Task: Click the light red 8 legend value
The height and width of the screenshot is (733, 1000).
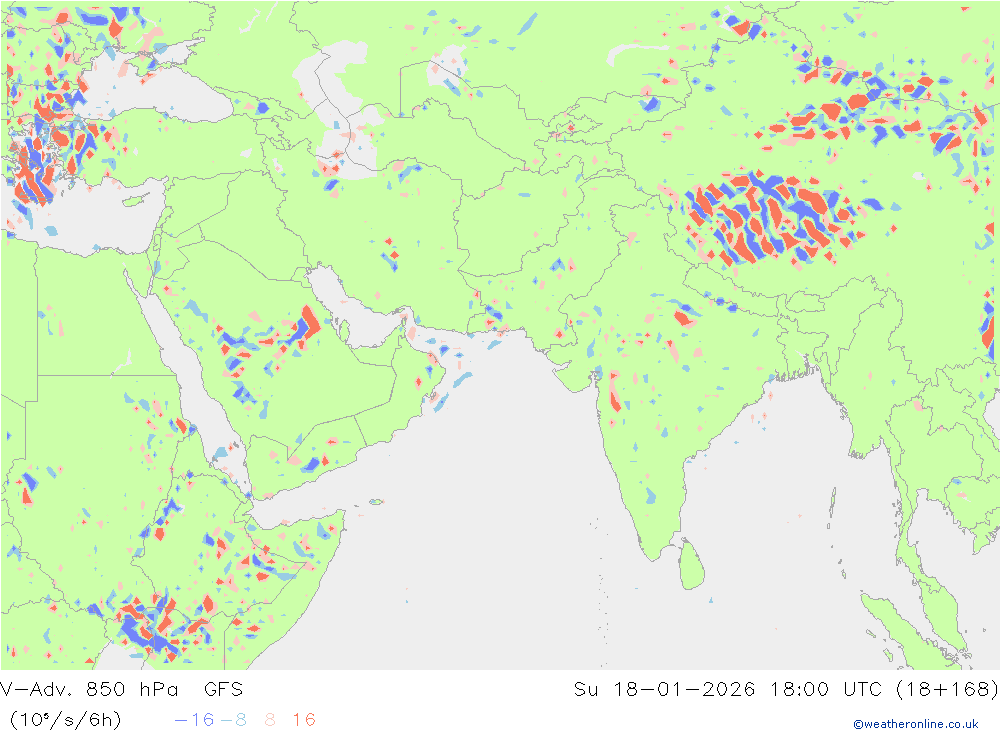Action: pos(270,720)
